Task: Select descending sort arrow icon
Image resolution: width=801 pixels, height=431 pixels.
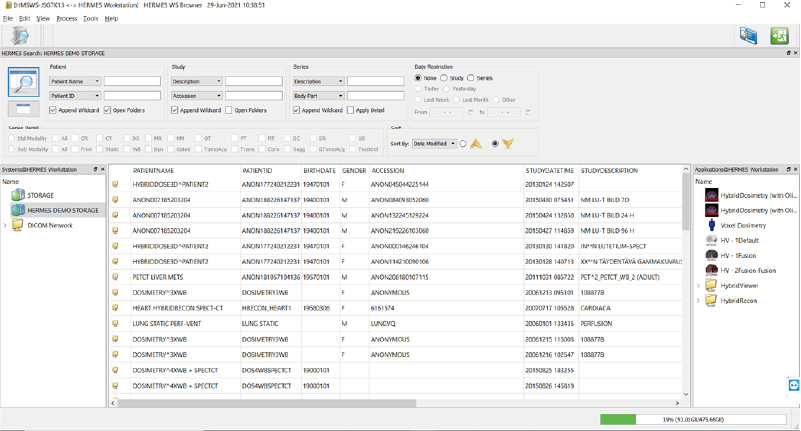Action: [x=508, y=144]
